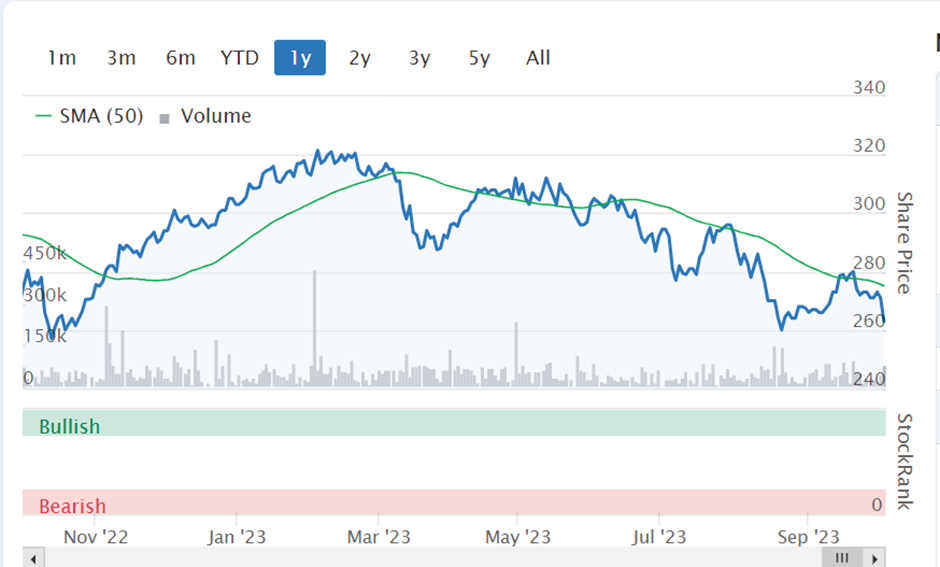Switch chart to 6m range
940x567 pixels.
[x=180, y=58]
